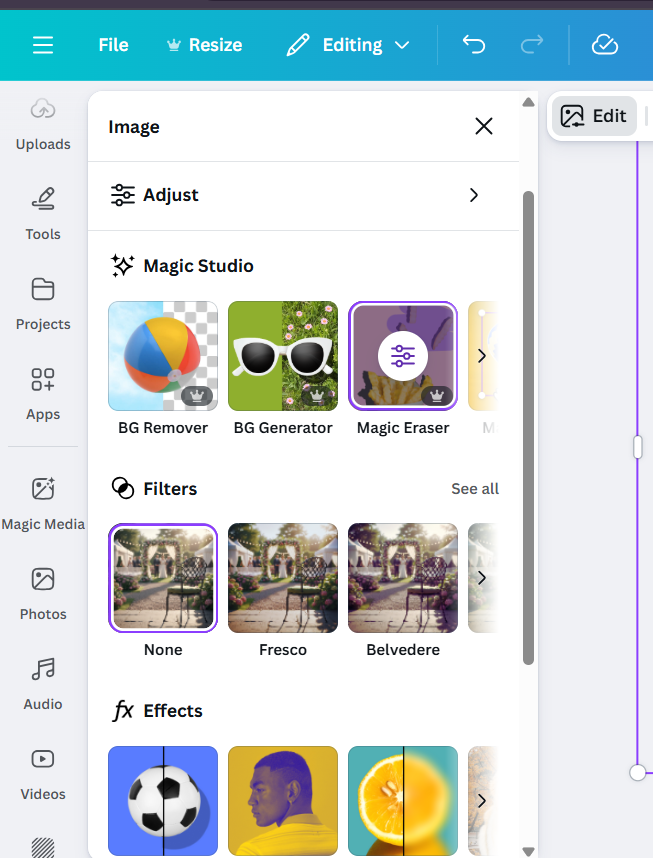Open the Videos sidebar panel

coord(43,773)
